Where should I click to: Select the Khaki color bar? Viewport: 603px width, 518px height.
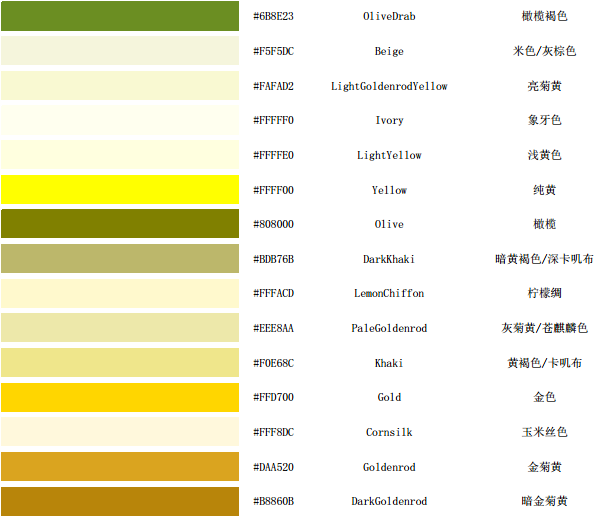(x=120, y=363)
